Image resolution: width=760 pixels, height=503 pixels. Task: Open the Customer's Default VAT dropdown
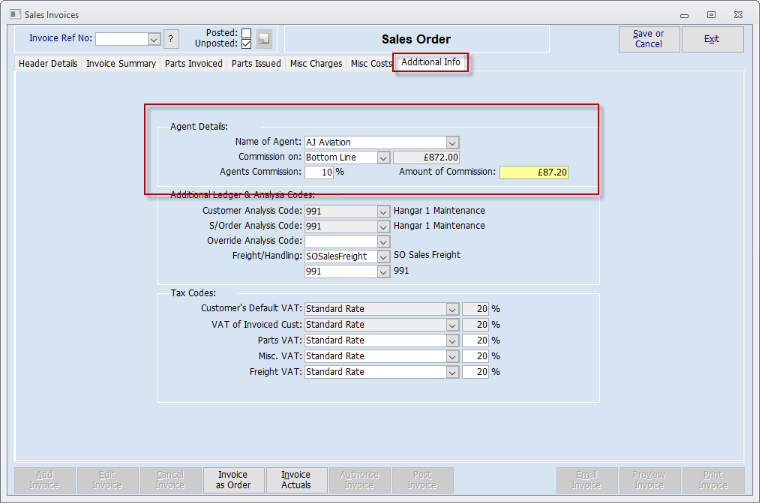click(452, 309)
